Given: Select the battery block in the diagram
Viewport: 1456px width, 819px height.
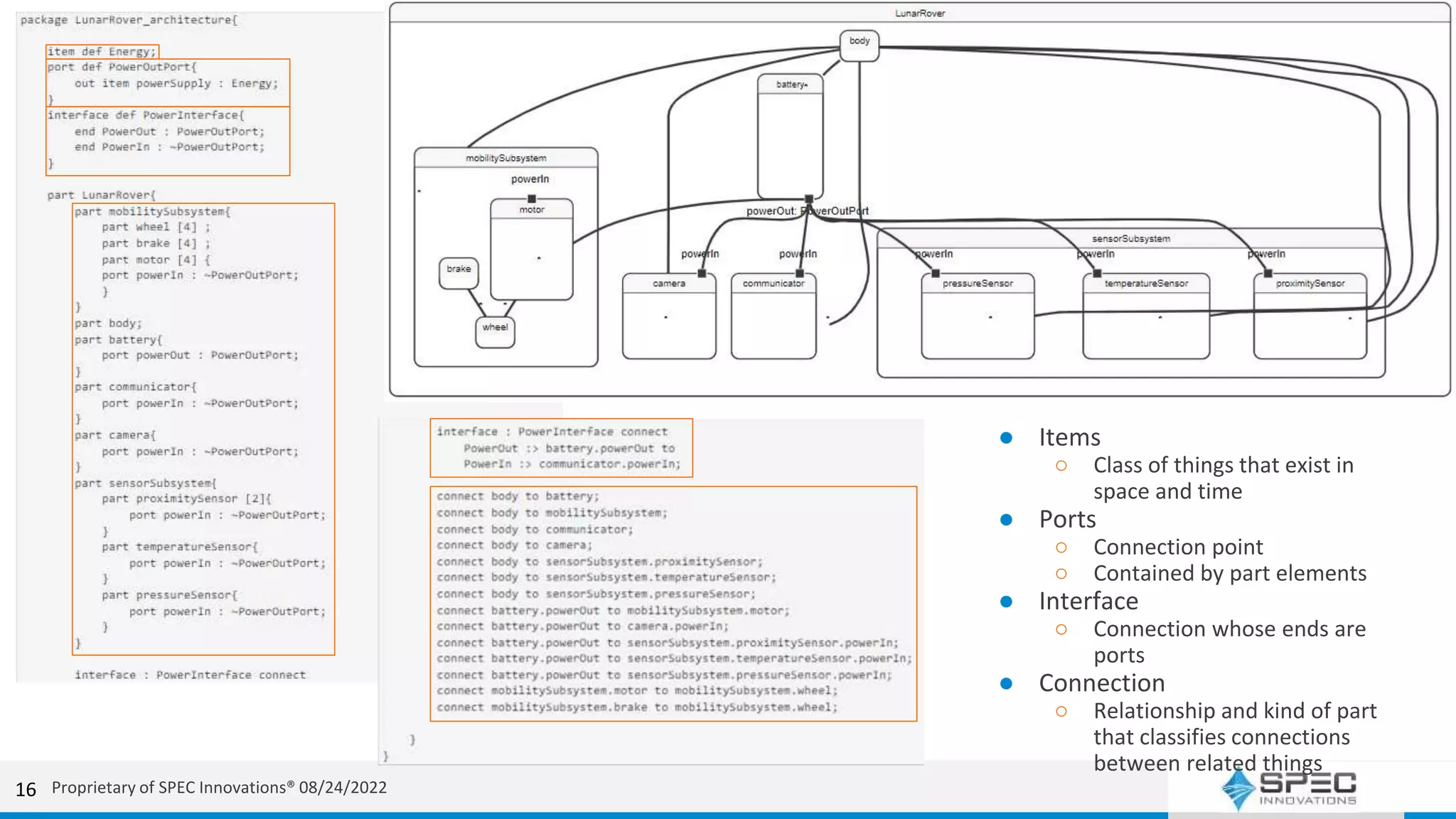Looking at the screenshot, I should coord(790,136).
